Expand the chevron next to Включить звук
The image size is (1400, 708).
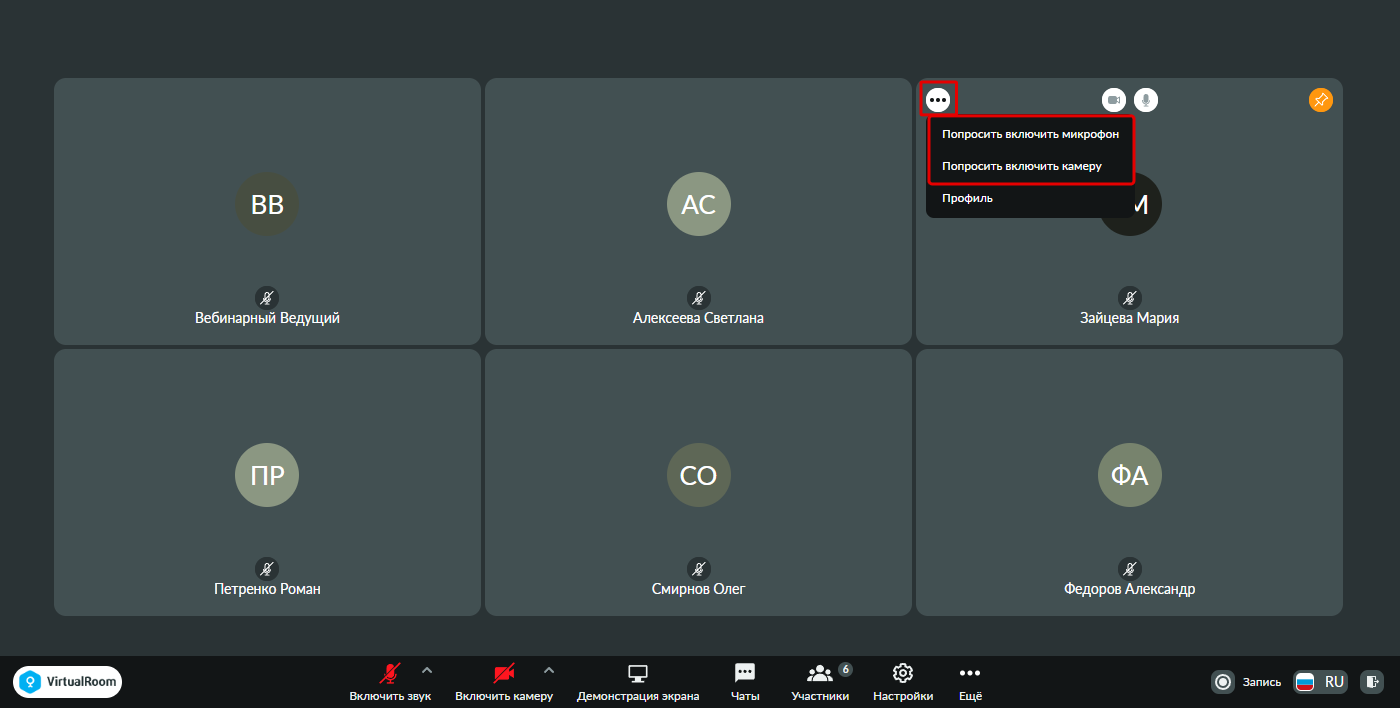(427, 670)
